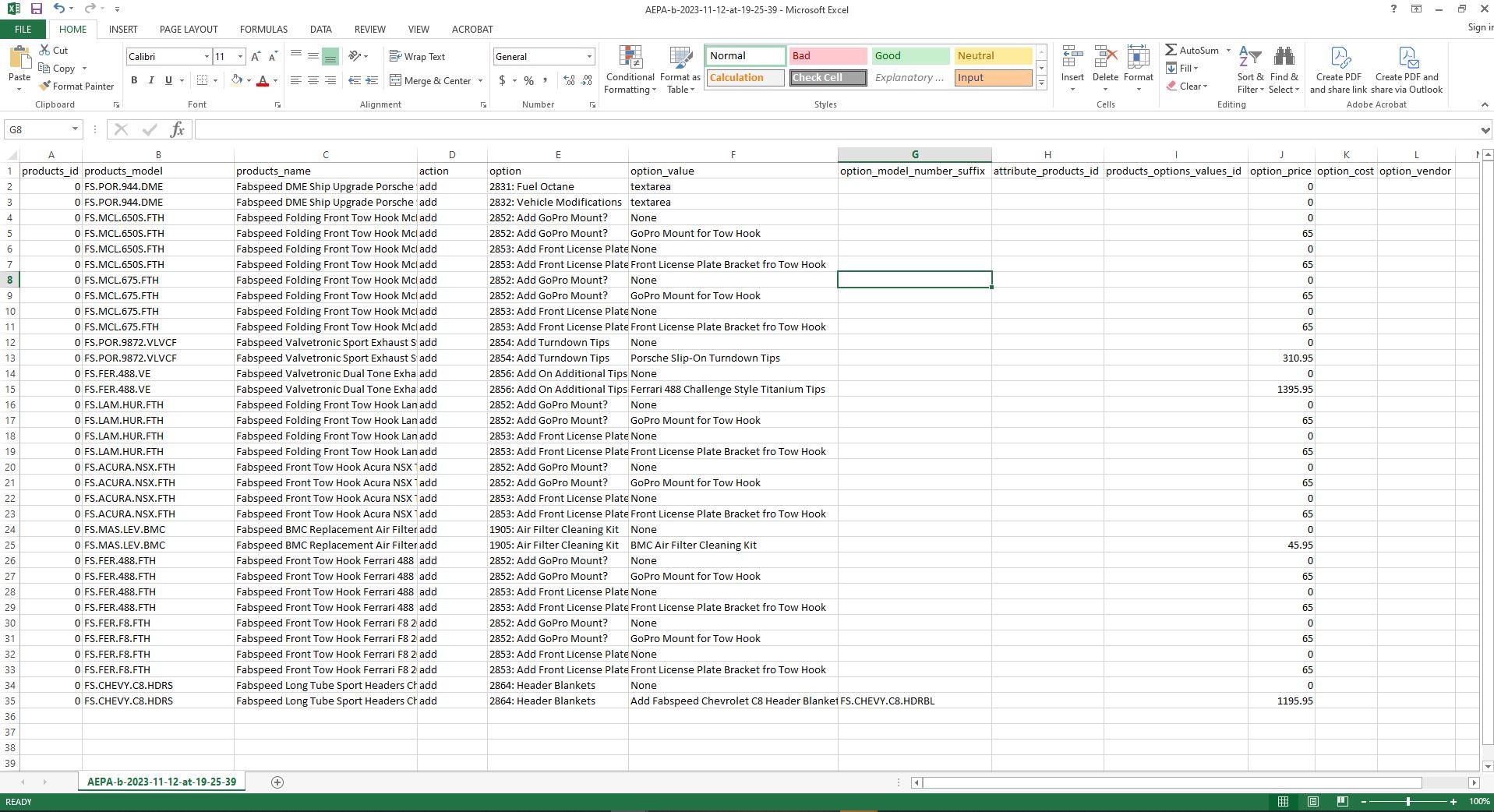Open the FILE tab
This screenshot has width=1494, height=812.
23,29
